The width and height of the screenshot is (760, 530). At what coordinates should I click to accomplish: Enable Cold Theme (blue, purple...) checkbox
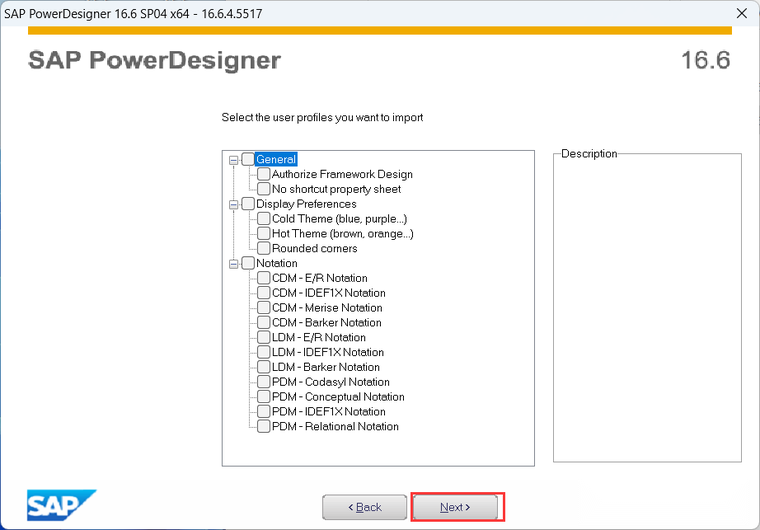[264, 219]
